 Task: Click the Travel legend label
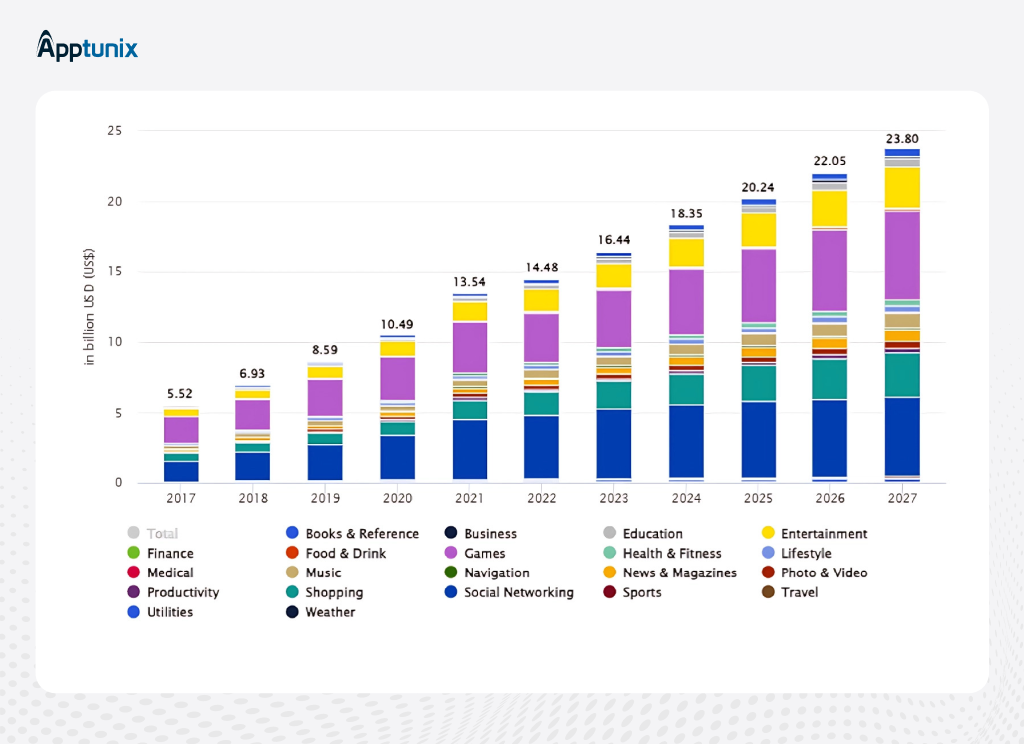coord(799,592)
